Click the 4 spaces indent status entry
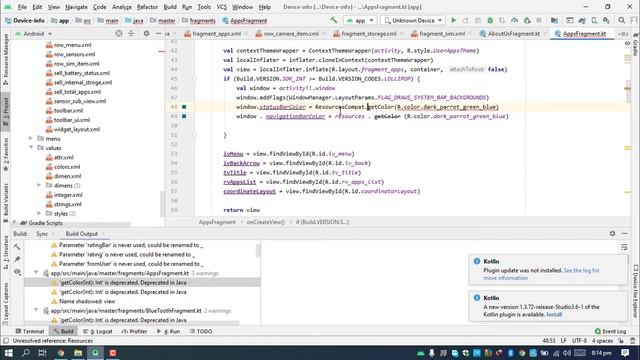Viewport: 640px width, 360px height. (x=602, y=340)
